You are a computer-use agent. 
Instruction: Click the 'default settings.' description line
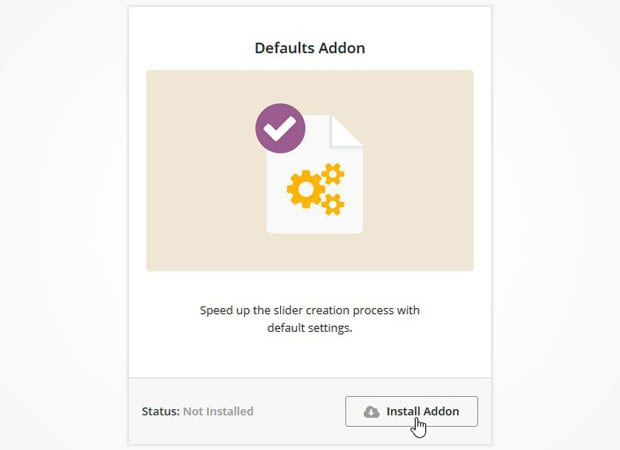click(310, 328)
